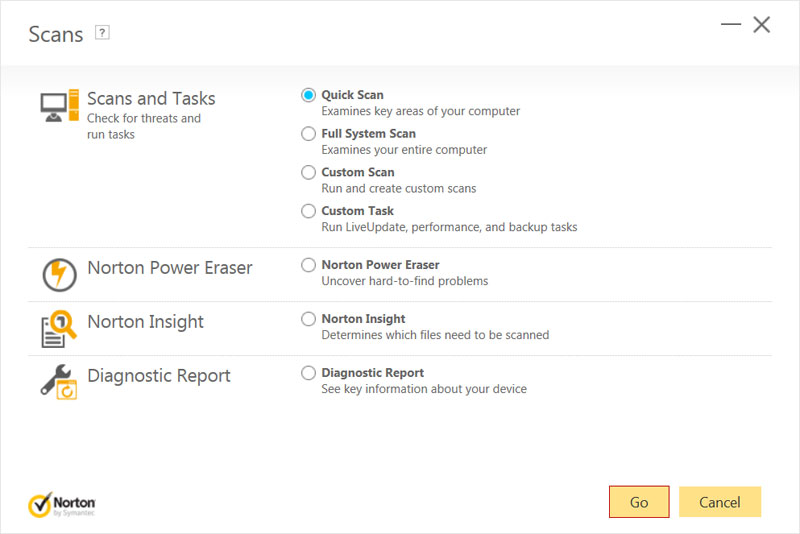
Task: Click the Norton by Symantec logo
Action: [62, 504]
